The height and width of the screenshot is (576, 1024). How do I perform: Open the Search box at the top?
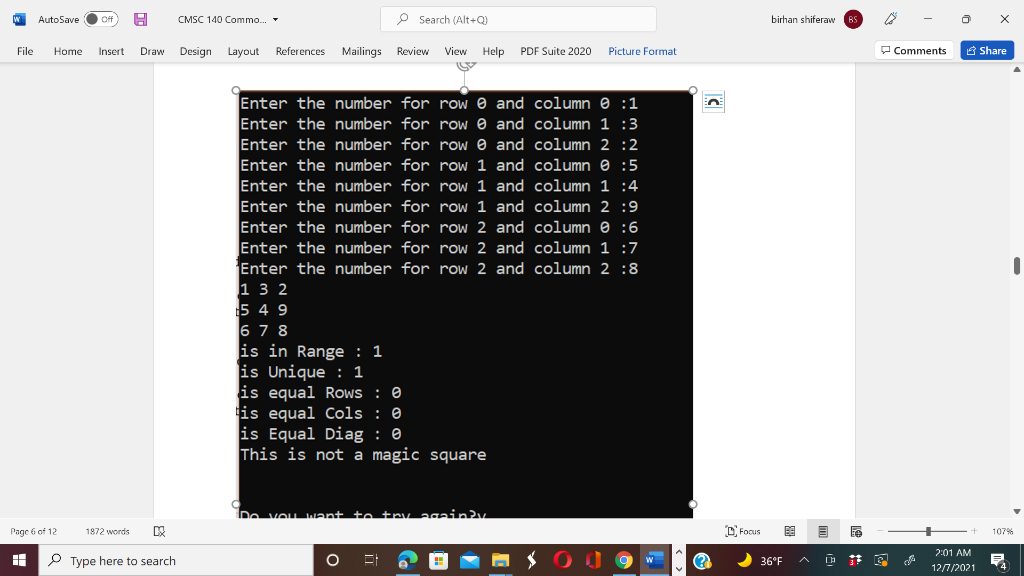pos(517,19)
